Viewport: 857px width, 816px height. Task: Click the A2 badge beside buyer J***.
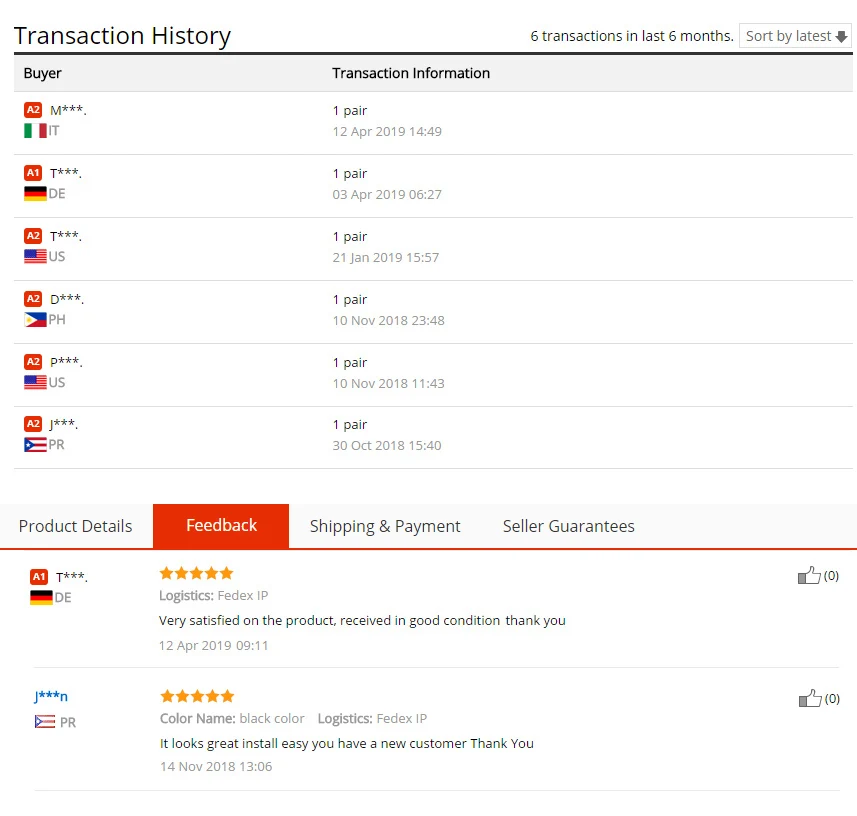pyautogui.click(x=33, y=424)
